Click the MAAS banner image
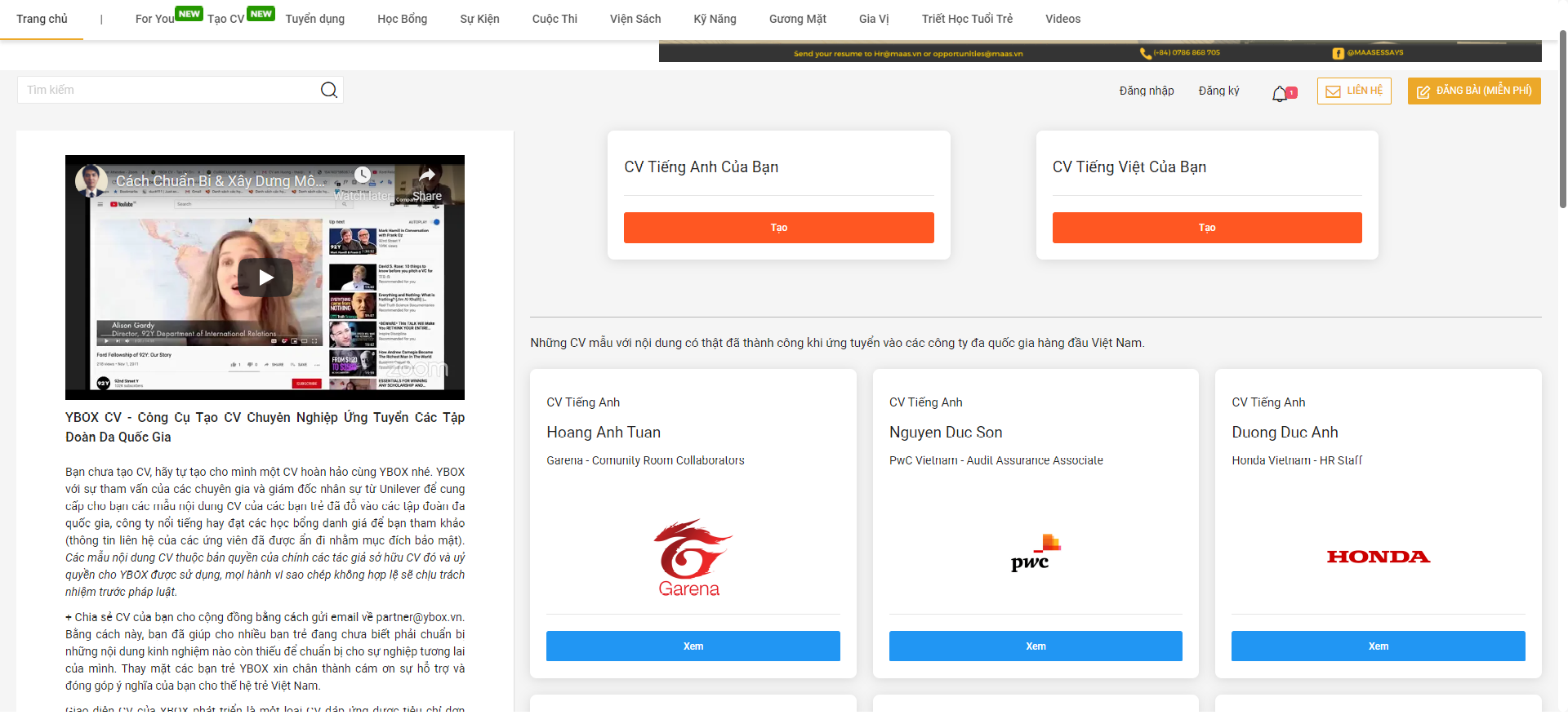 click(x=1100, y=51)
